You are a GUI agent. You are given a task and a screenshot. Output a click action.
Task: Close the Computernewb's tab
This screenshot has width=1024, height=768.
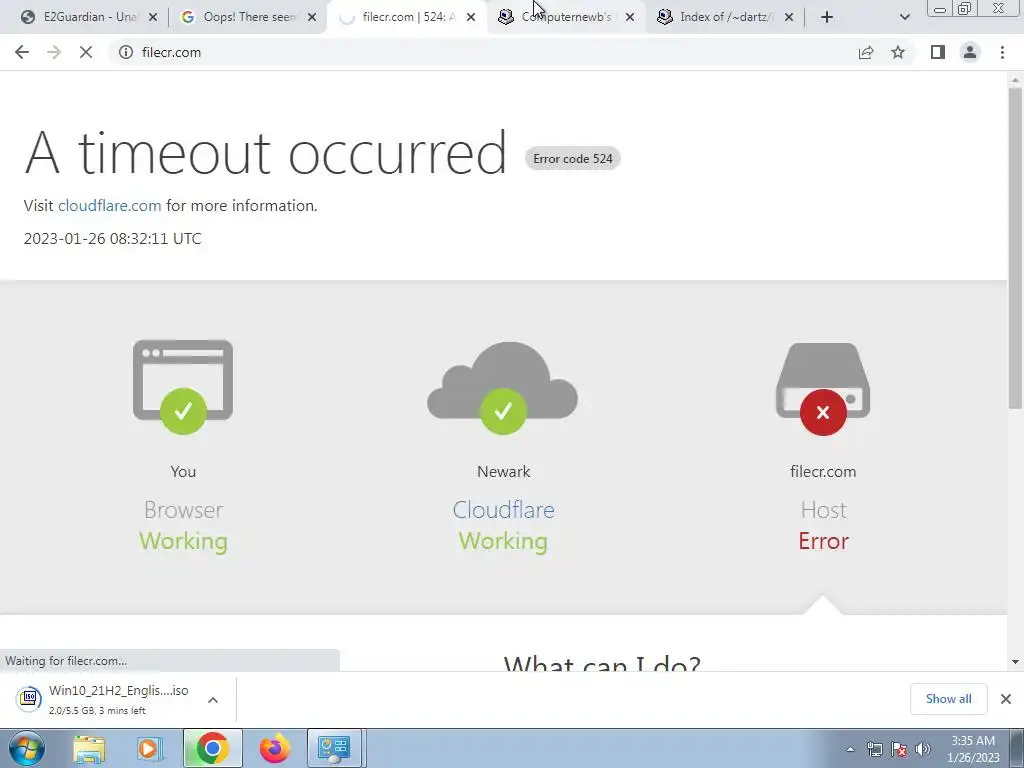630,17
